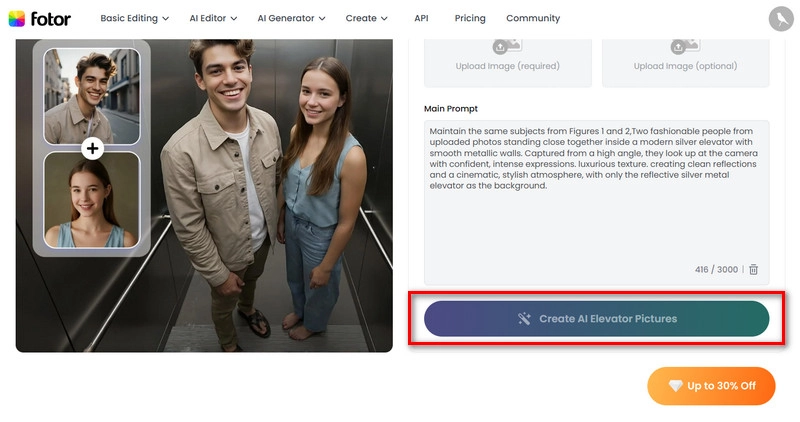This screenshot has height=422, width=800.
Task: Delete prompt text with trash icon
Action: coord(754,270)
